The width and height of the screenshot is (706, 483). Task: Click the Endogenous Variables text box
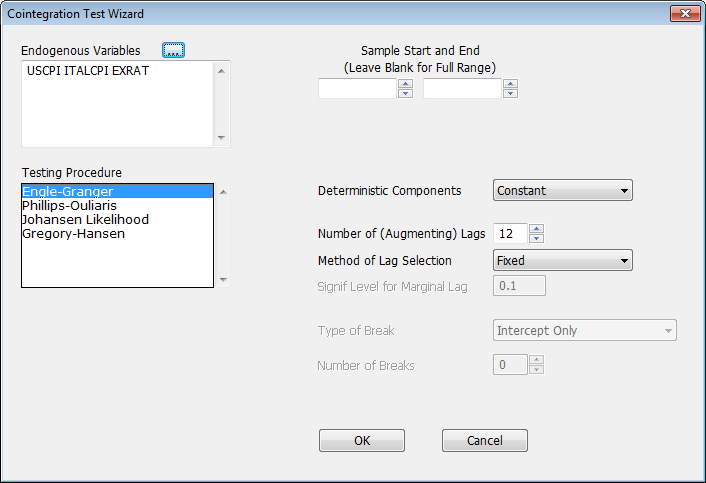pyautogui.click(x=116, y=103)
